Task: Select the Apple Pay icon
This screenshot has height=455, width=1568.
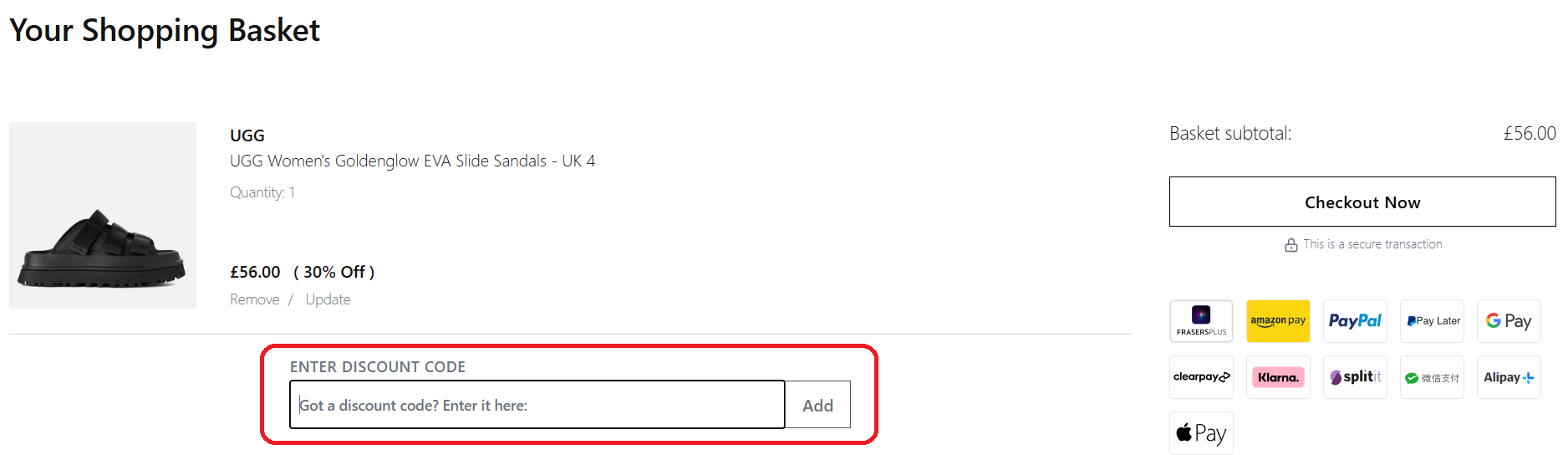Action: (1201, 433)
